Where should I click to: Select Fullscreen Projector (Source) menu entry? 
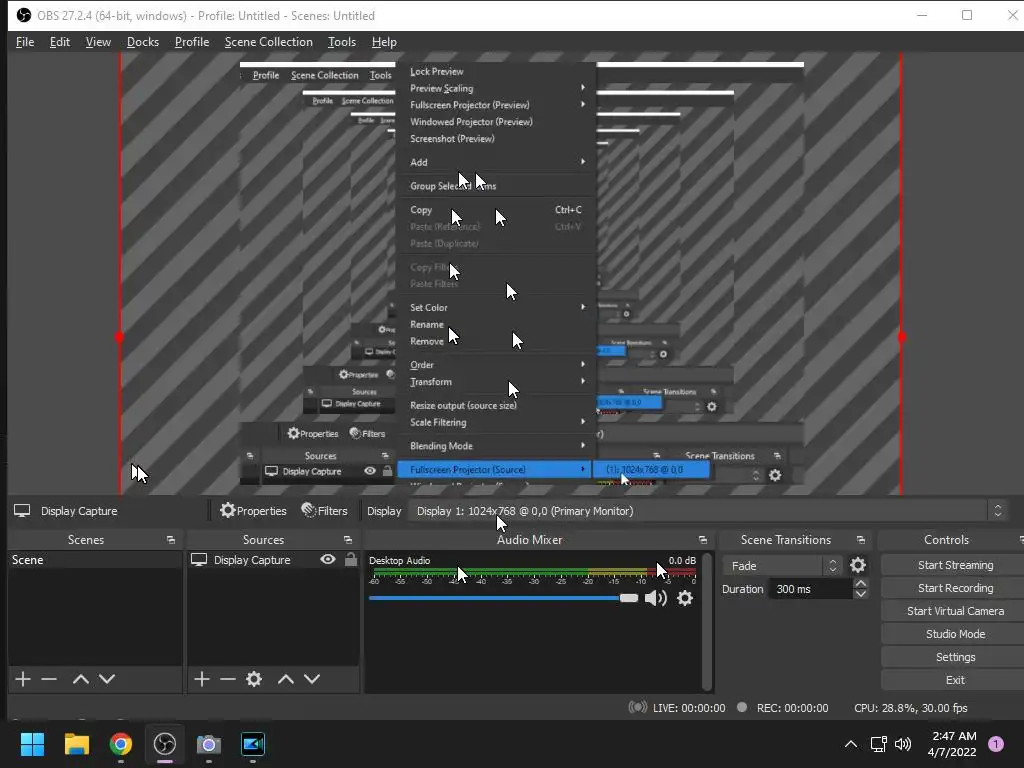point(494,469)
